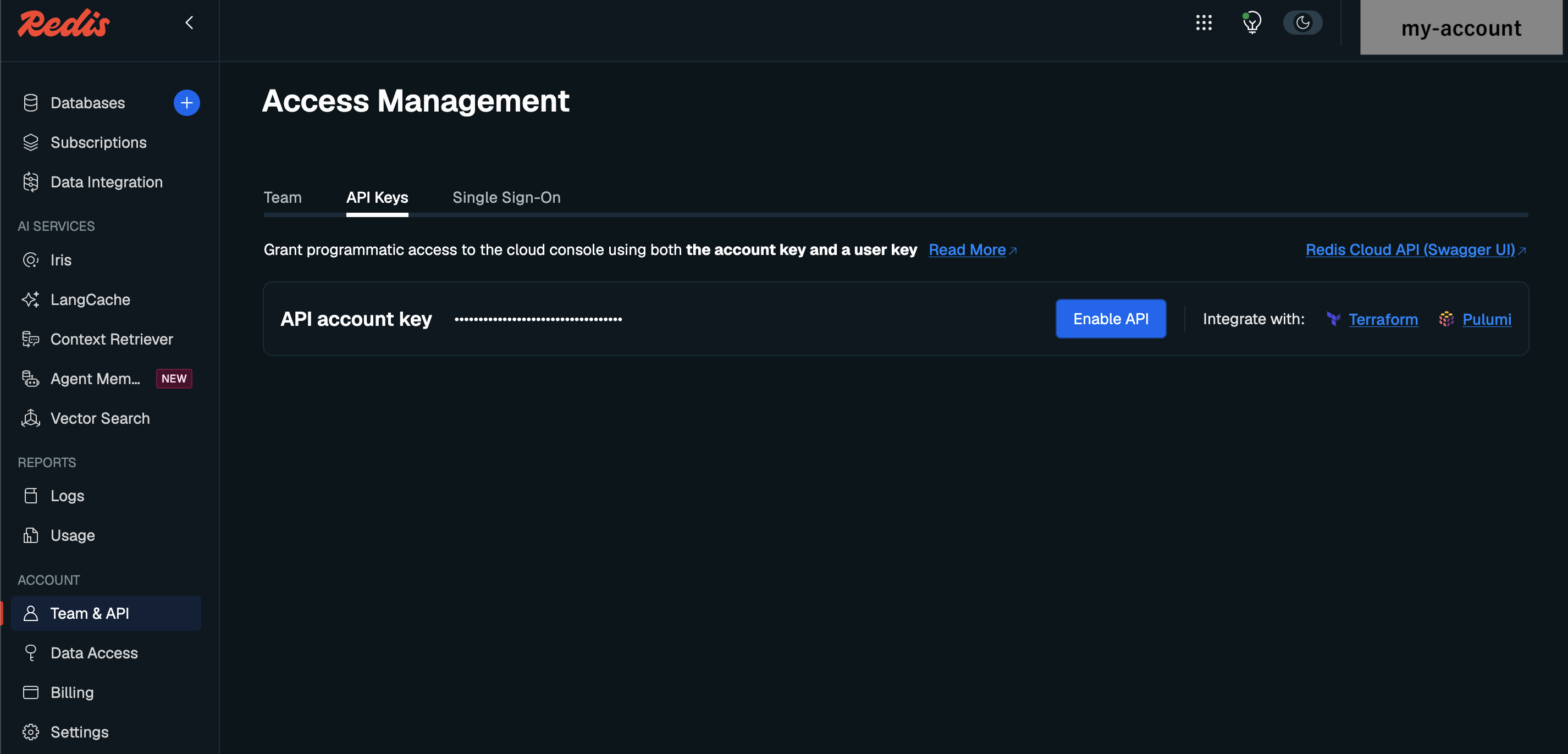Open the Pulumi link
Viewport: 1568px width, 754px height.
point(1487,319)
